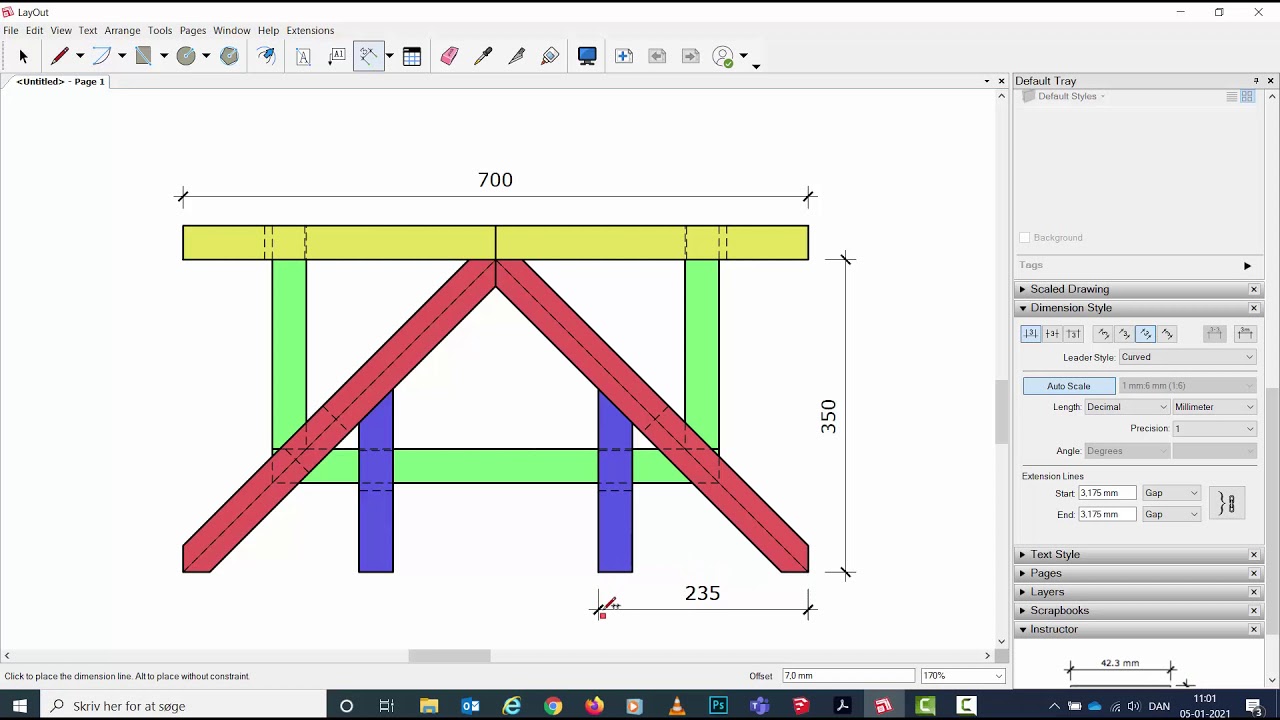Open the Leader Style Curved dropdown
1280x720 pixels.
[x=1187, y=357]
